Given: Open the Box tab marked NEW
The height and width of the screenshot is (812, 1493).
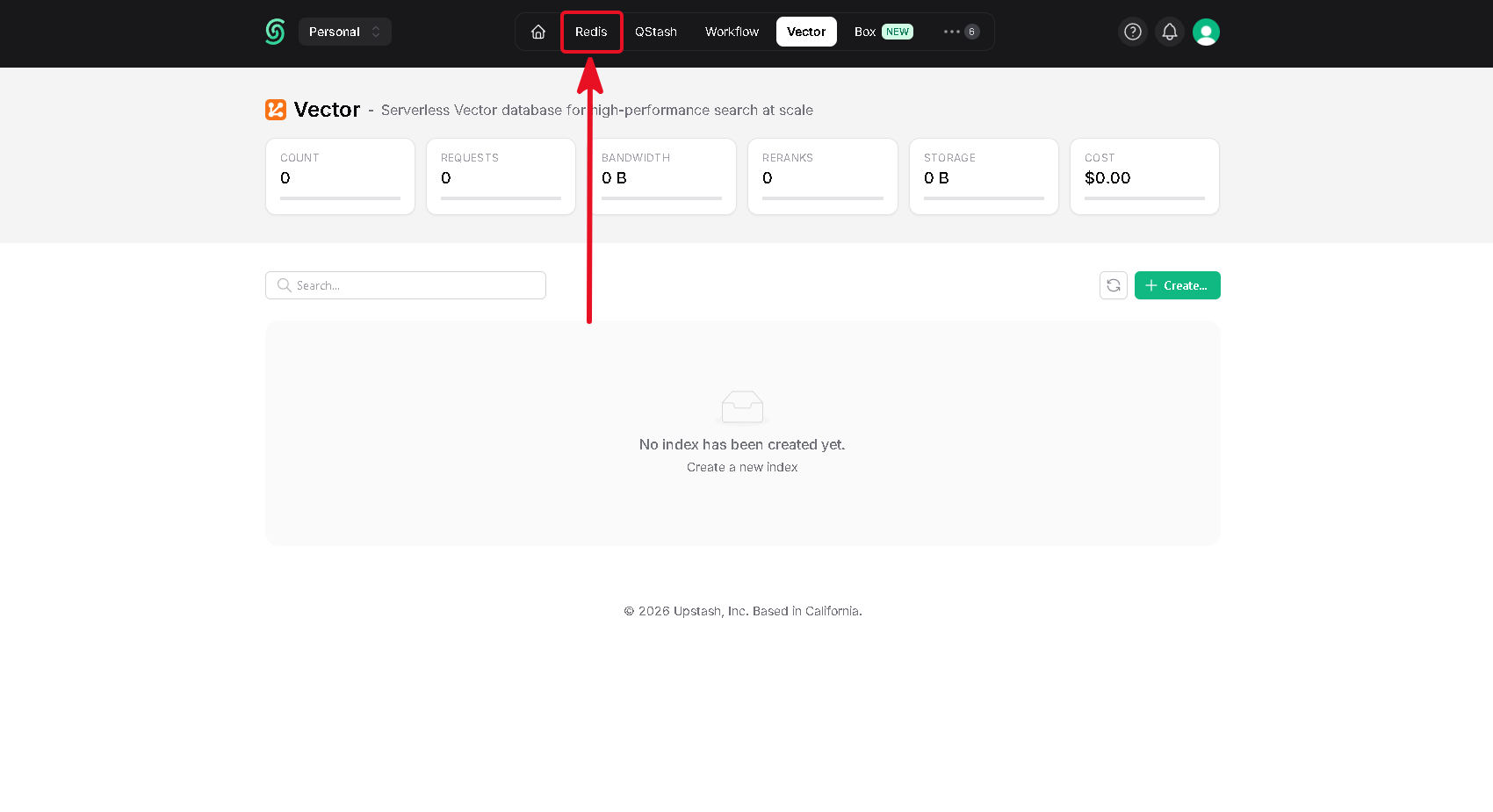Looking at the screenshot, I should 884,32.
